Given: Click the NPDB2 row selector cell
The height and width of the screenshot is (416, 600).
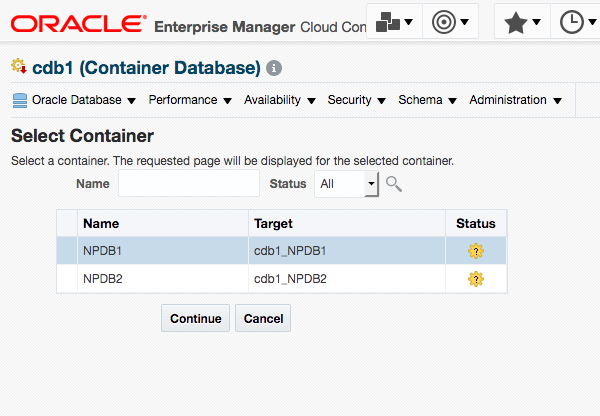Looking at the screenshot, I should pos(67,279).
